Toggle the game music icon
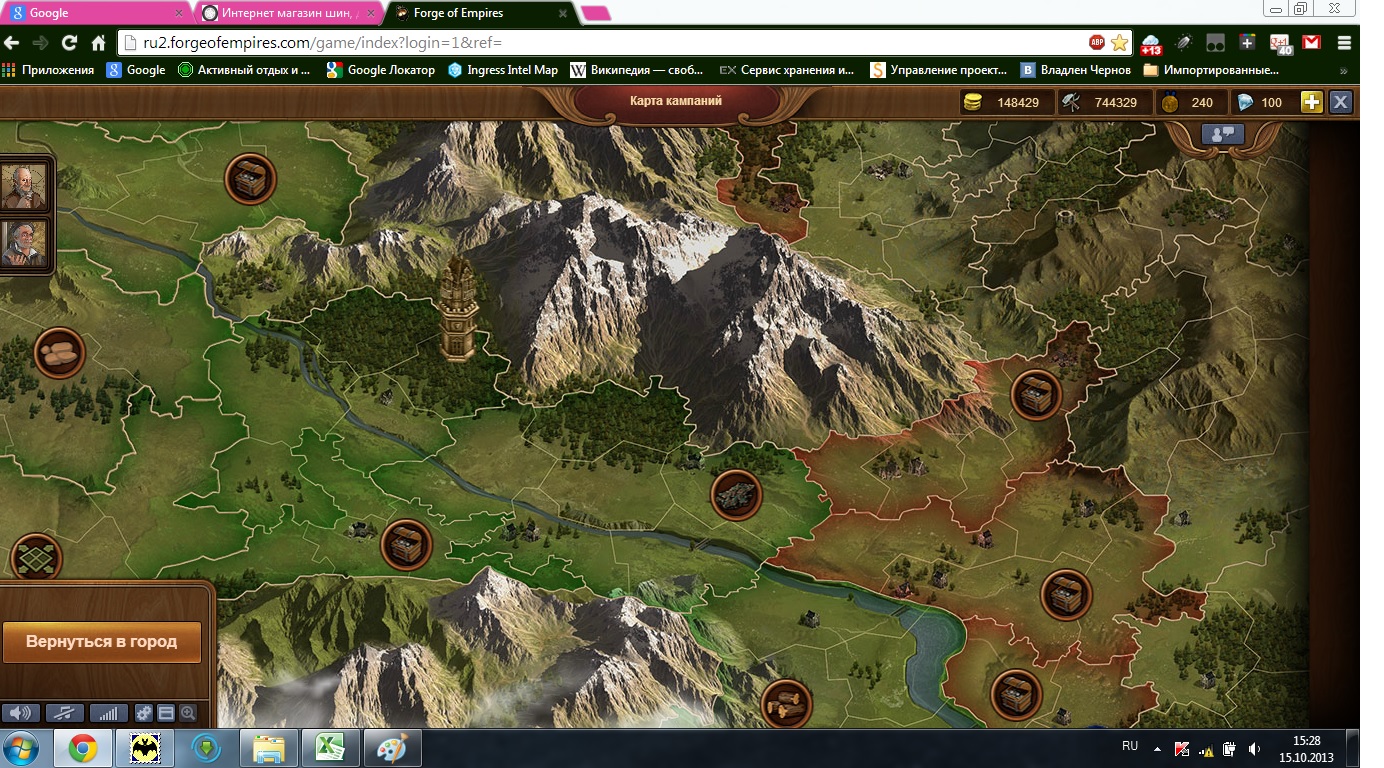 (65, 713)
